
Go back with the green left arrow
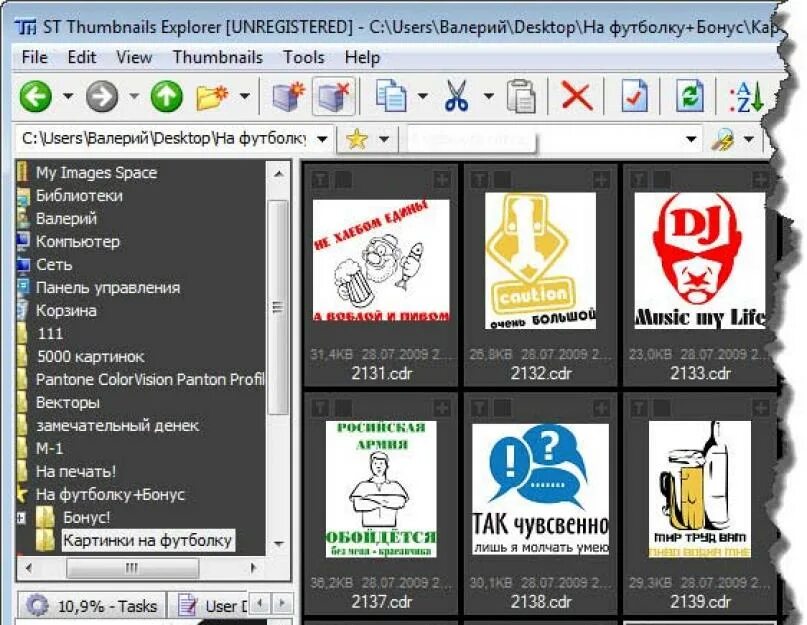(36, 96)
